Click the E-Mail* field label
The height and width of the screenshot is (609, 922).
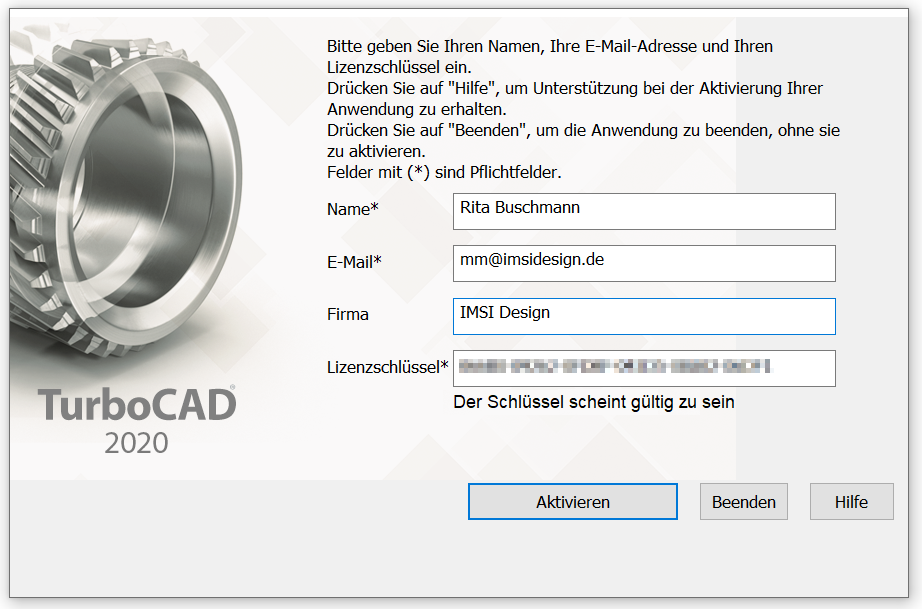pos(354,262)
